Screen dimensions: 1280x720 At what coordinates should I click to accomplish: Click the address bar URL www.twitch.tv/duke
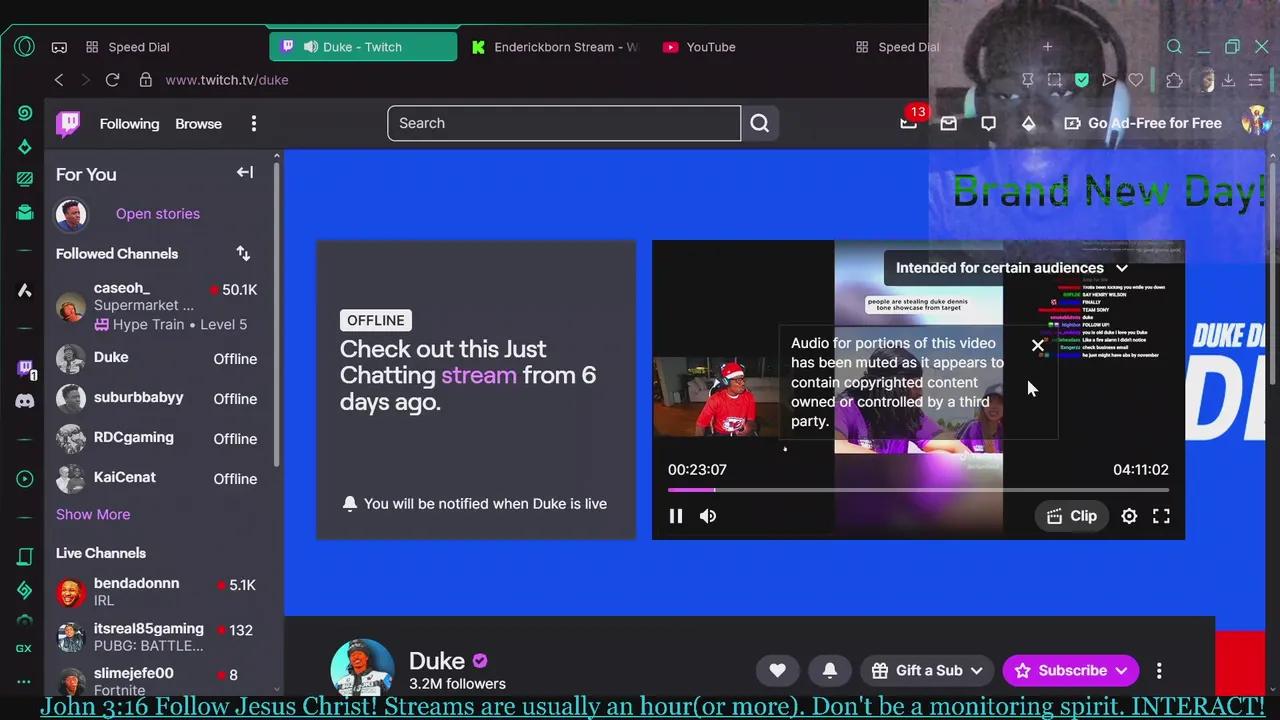tap(227, 80)
